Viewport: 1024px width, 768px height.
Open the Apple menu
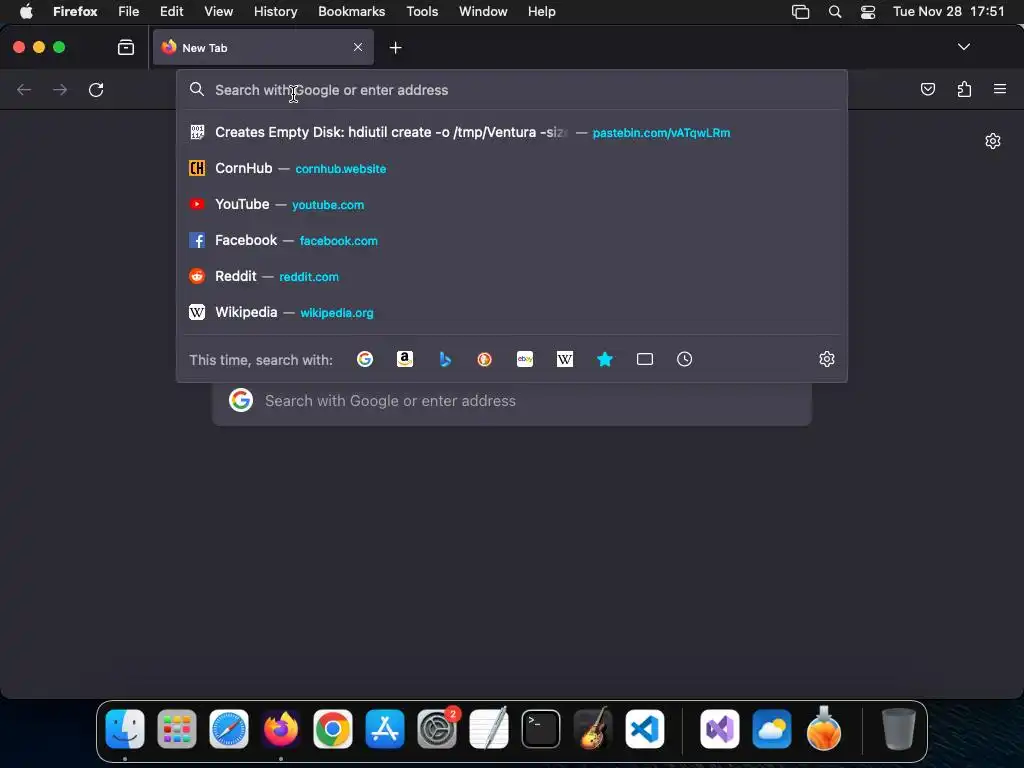(x=26, y=11)
